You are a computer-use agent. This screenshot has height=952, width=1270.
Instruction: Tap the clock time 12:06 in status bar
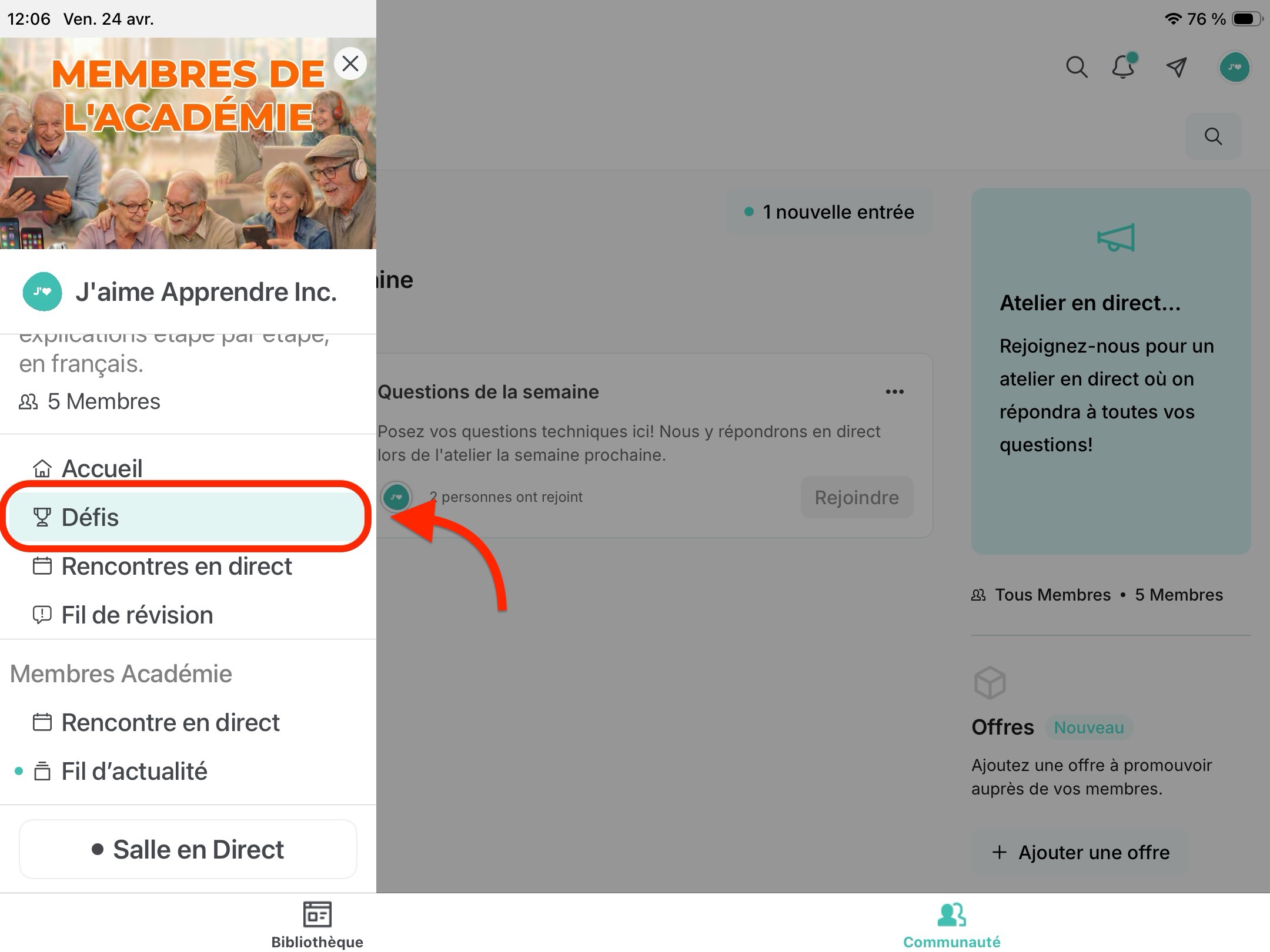[x=29, y=19]
